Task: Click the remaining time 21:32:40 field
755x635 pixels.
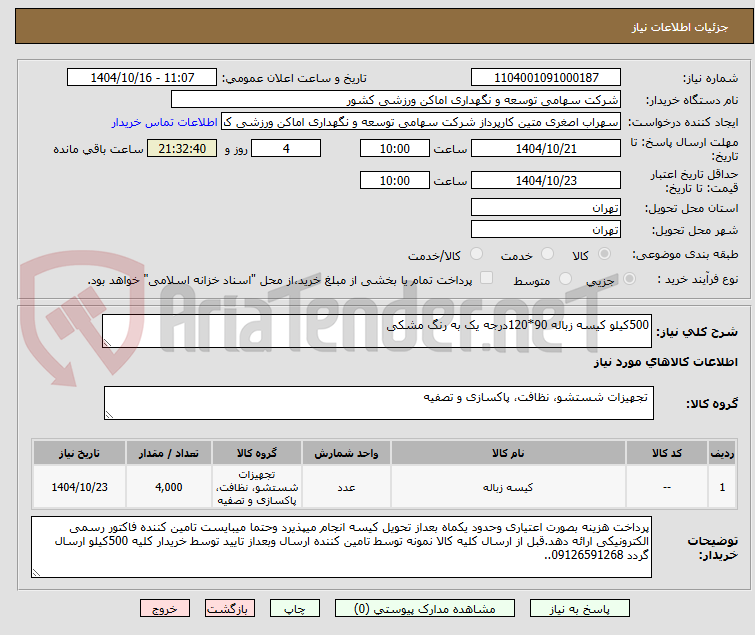Action: [182, 148]
